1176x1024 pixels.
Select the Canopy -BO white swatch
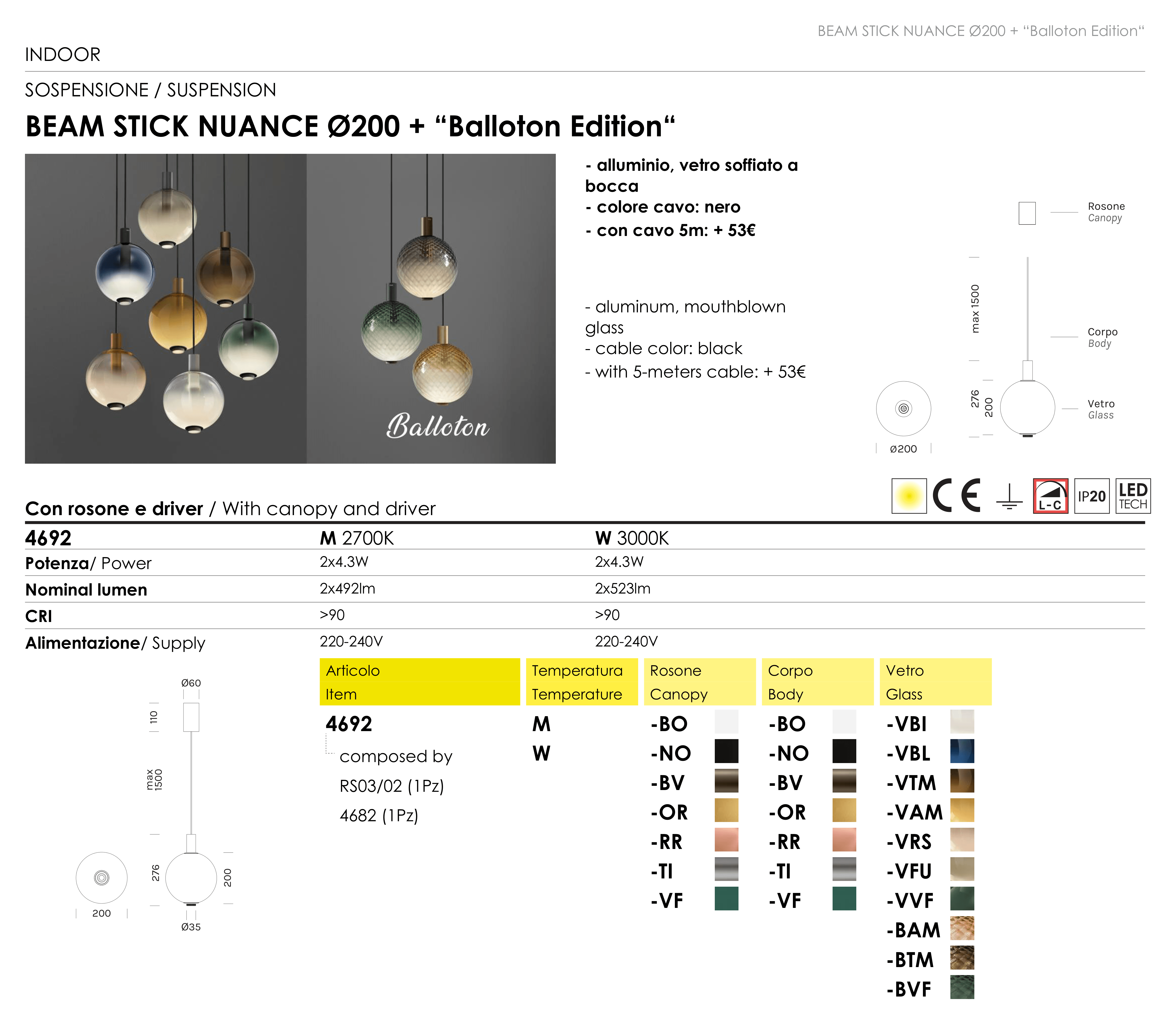click(x=727, y=722)
